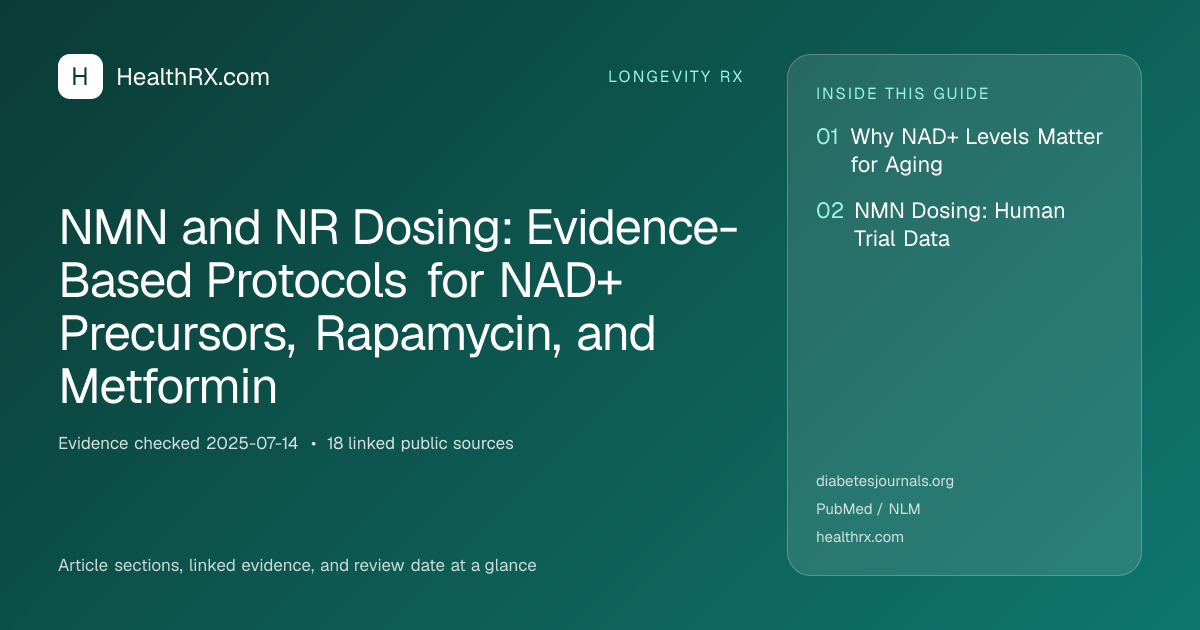Click the INSIDE THIS GUIDE heading
1200x630 pixels.
tap(903, 94)
